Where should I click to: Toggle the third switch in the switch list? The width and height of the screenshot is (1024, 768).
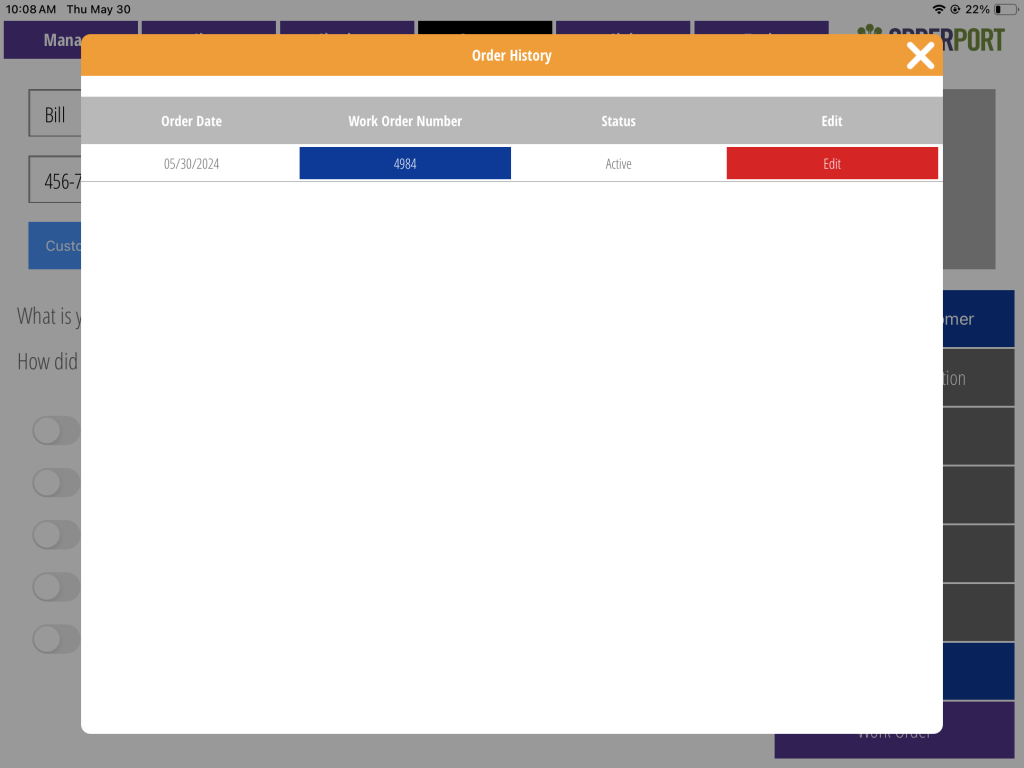pos(55,535)
